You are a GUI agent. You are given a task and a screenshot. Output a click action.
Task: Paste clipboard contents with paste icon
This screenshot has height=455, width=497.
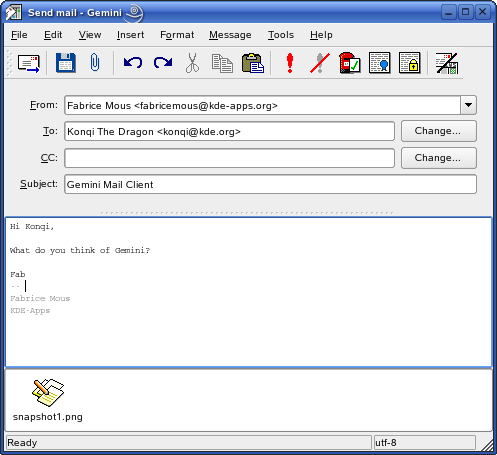pyautogui.click(x=253, y=63)
